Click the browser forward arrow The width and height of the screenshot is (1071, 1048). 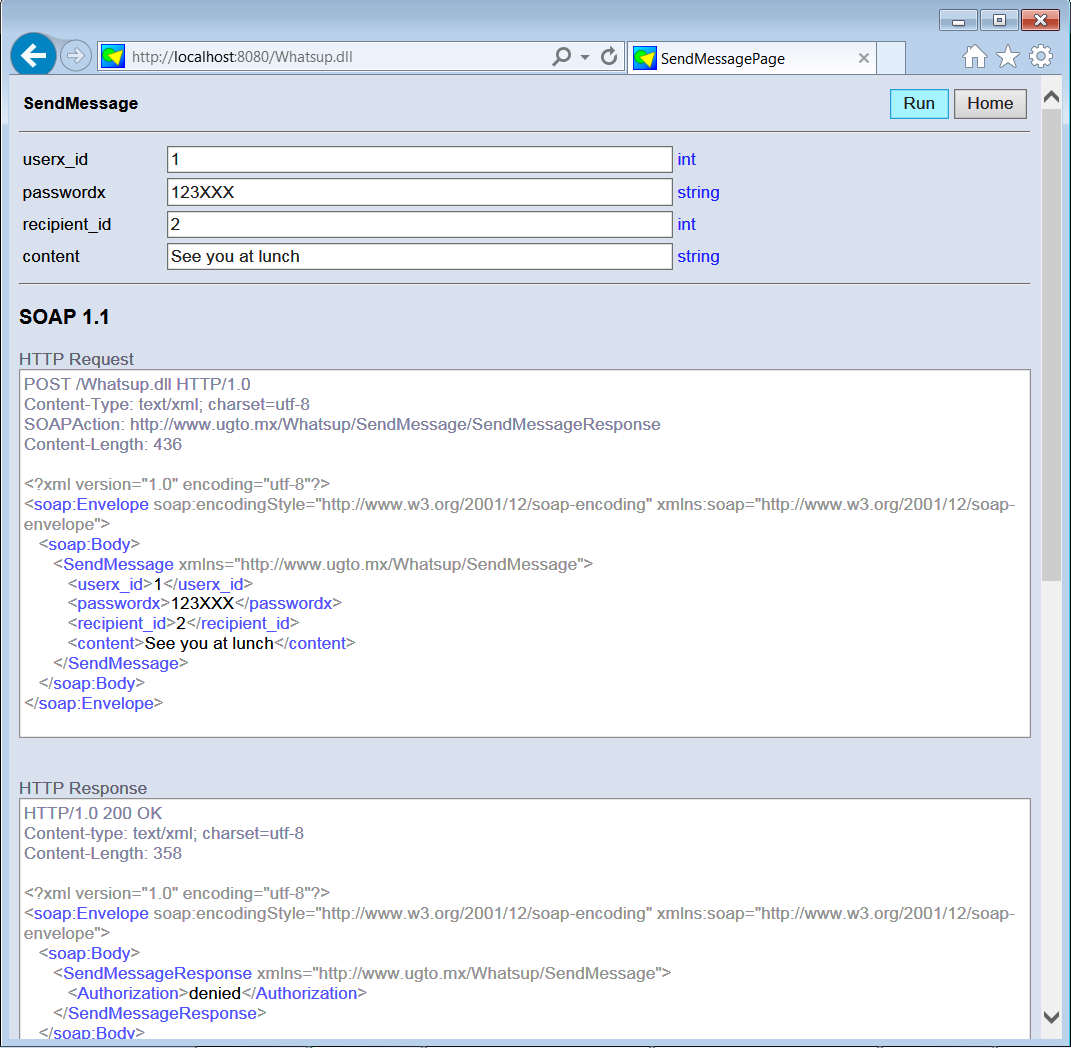click(x=76, y=56)
